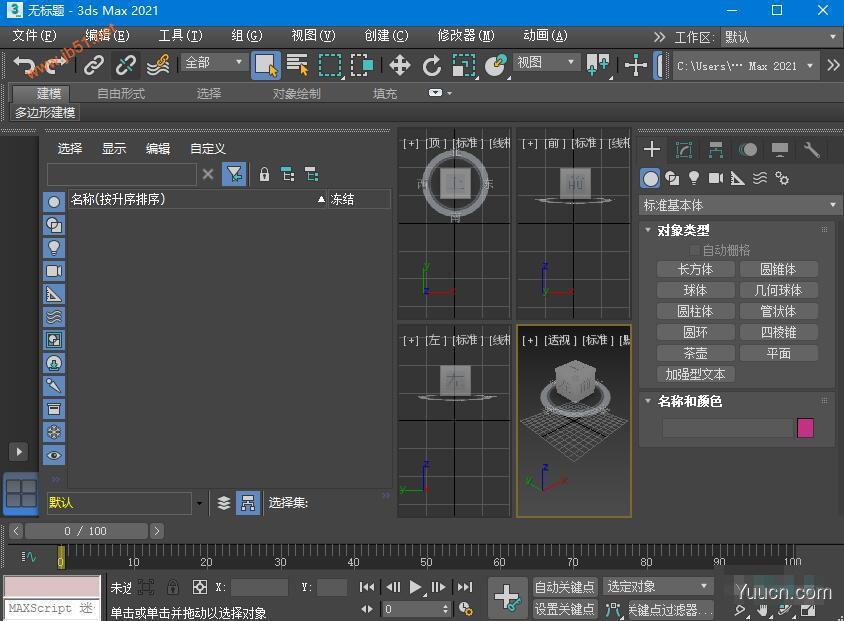Toggle 自动关键点 animation mode

point(564,587)
